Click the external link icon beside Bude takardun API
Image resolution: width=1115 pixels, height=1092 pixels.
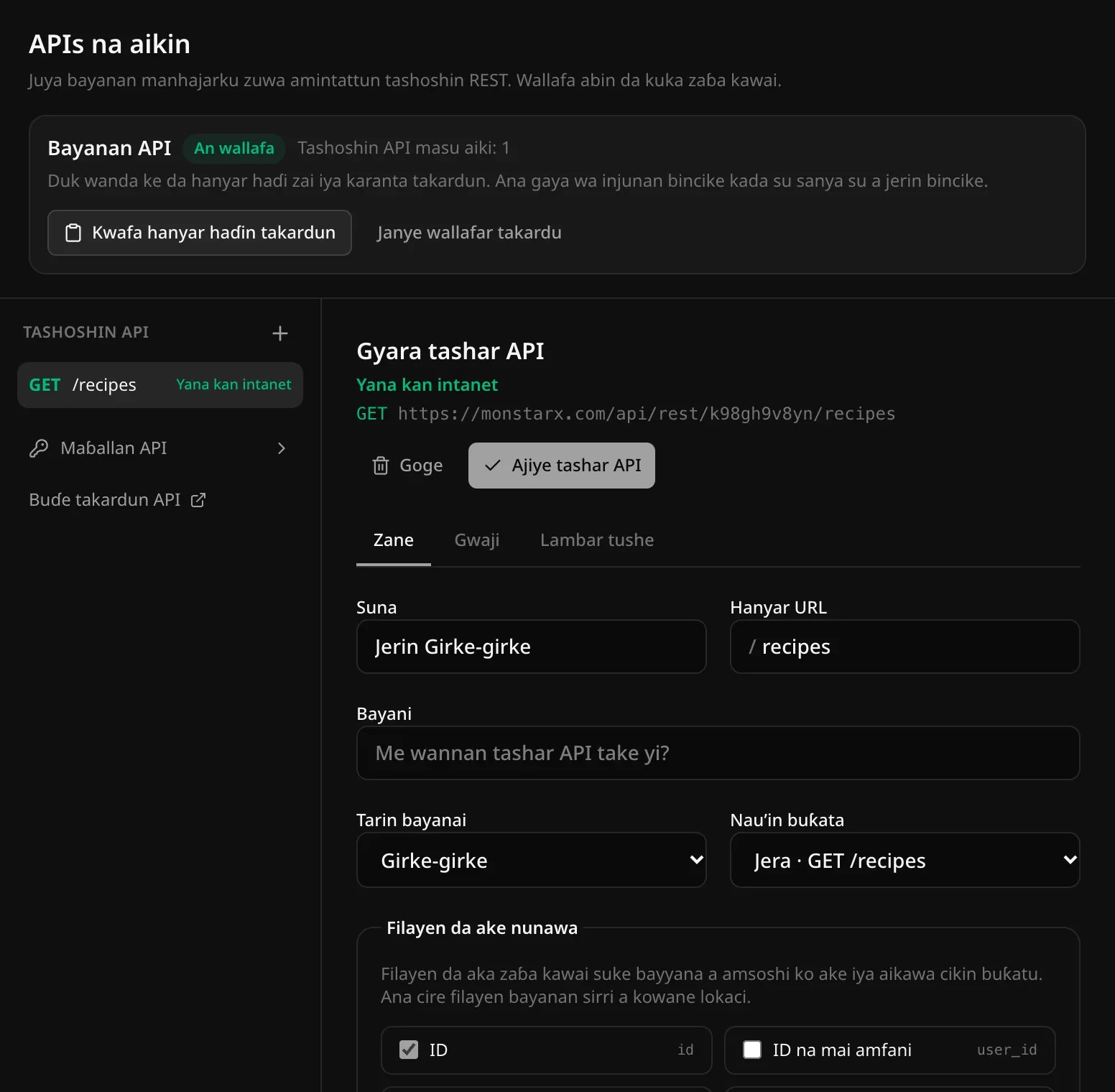coord(198,500)
